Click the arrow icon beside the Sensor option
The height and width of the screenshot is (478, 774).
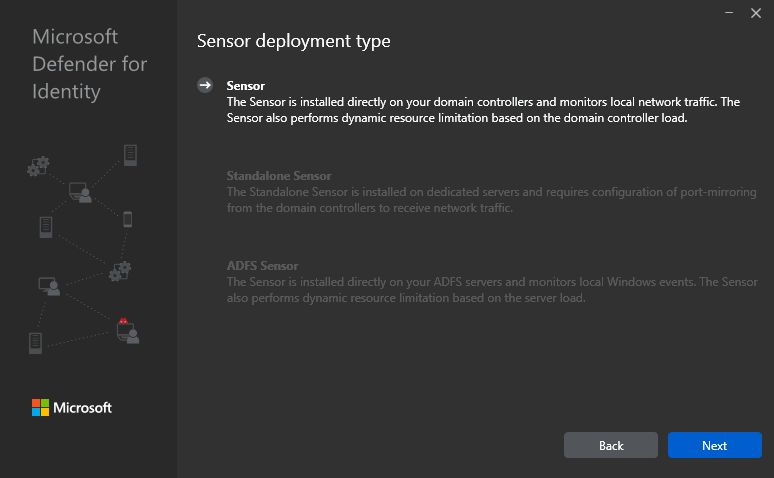pos(205,86)
